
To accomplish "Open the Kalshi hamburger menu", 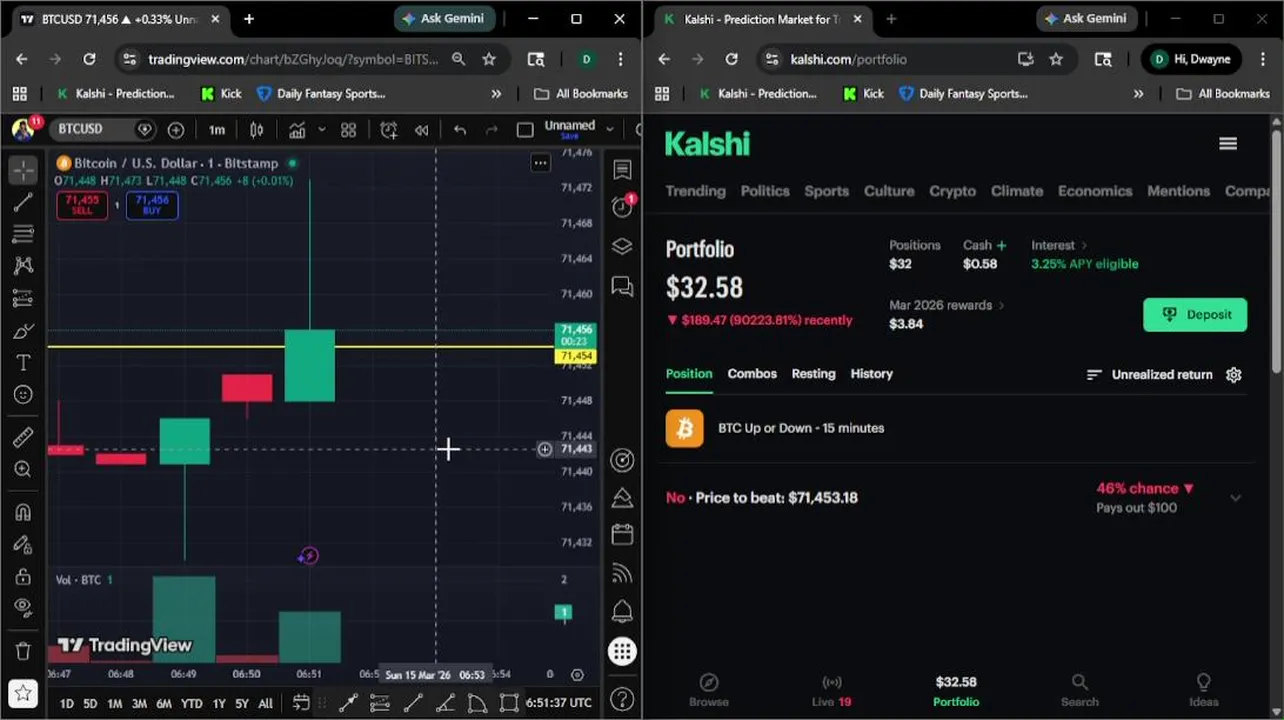I will click(x=1228, y=144).
